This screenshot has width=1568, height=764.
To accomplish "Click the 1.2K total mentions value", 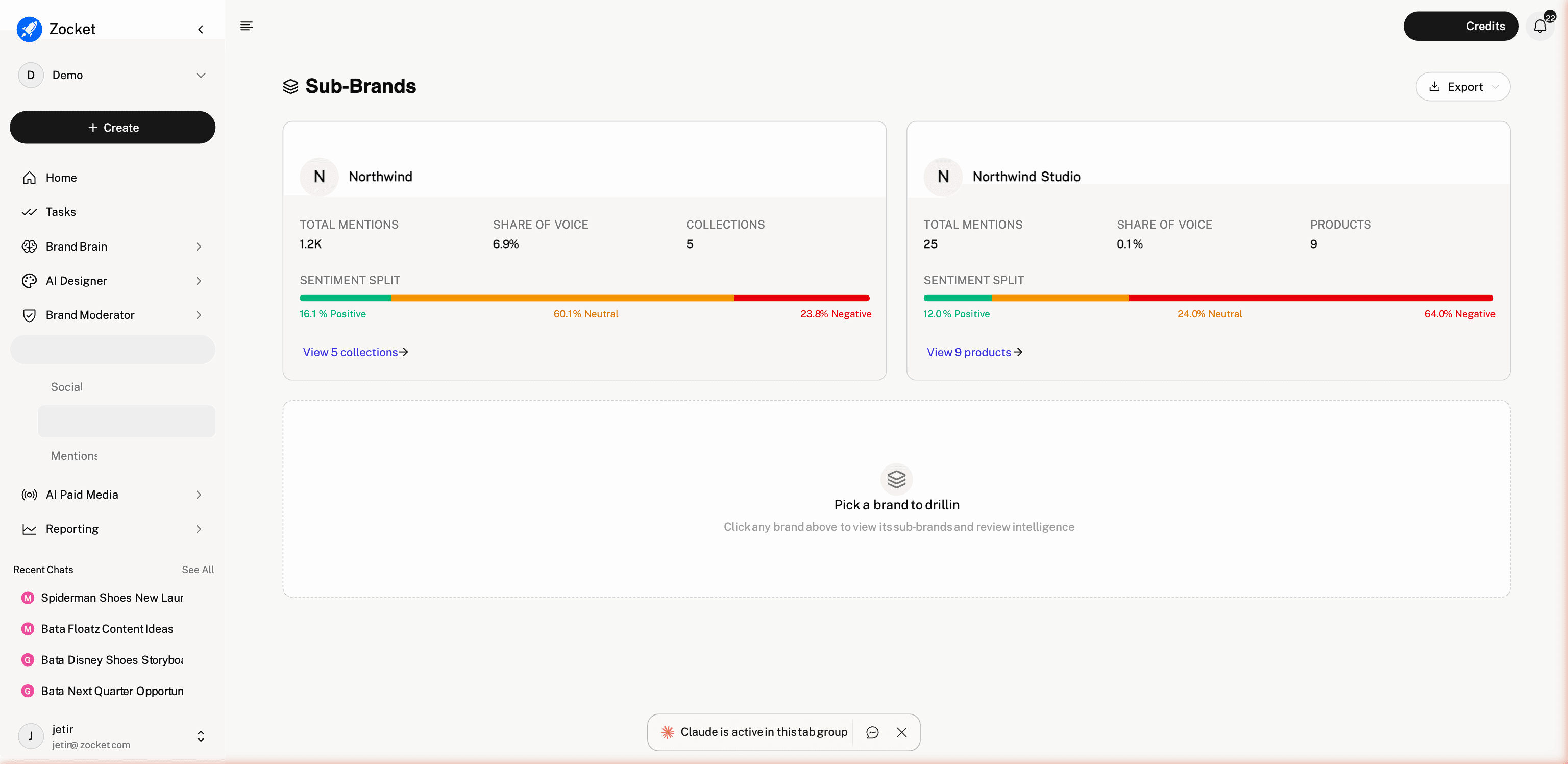I will coord(310,244).
